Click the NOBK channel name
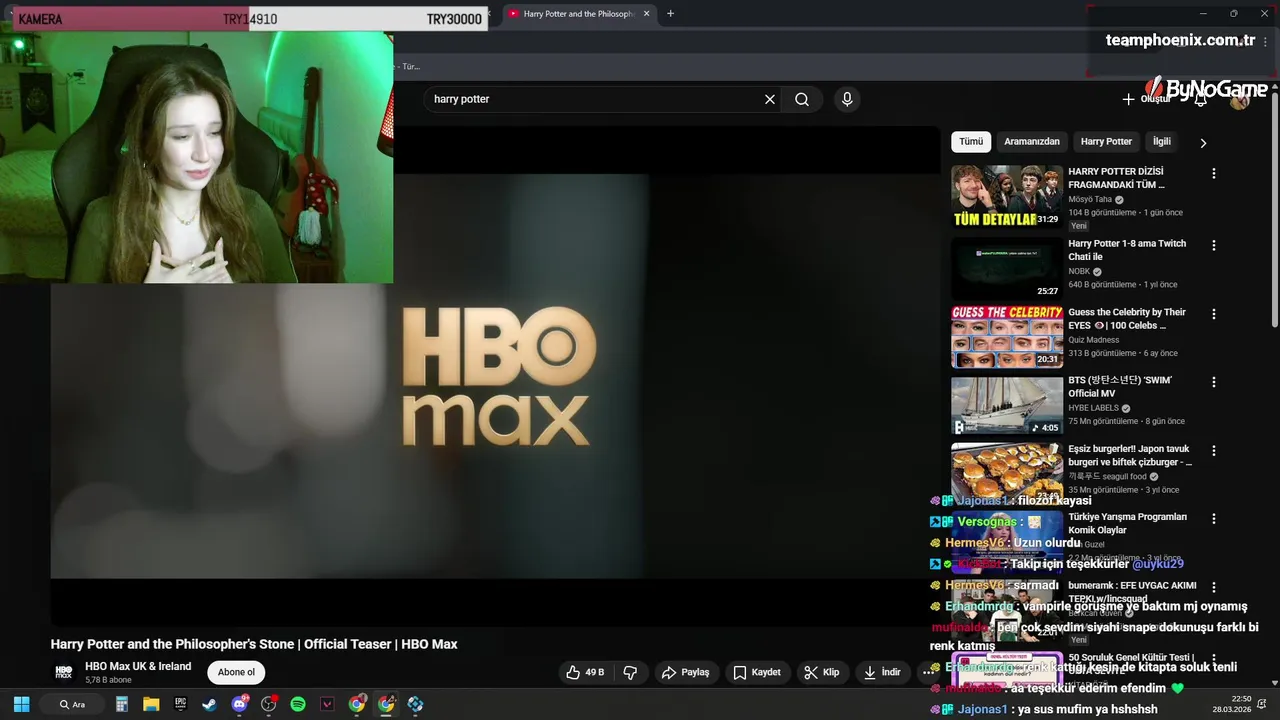The height and width of the screenshot is (720, 1280). coord(1079,271)
